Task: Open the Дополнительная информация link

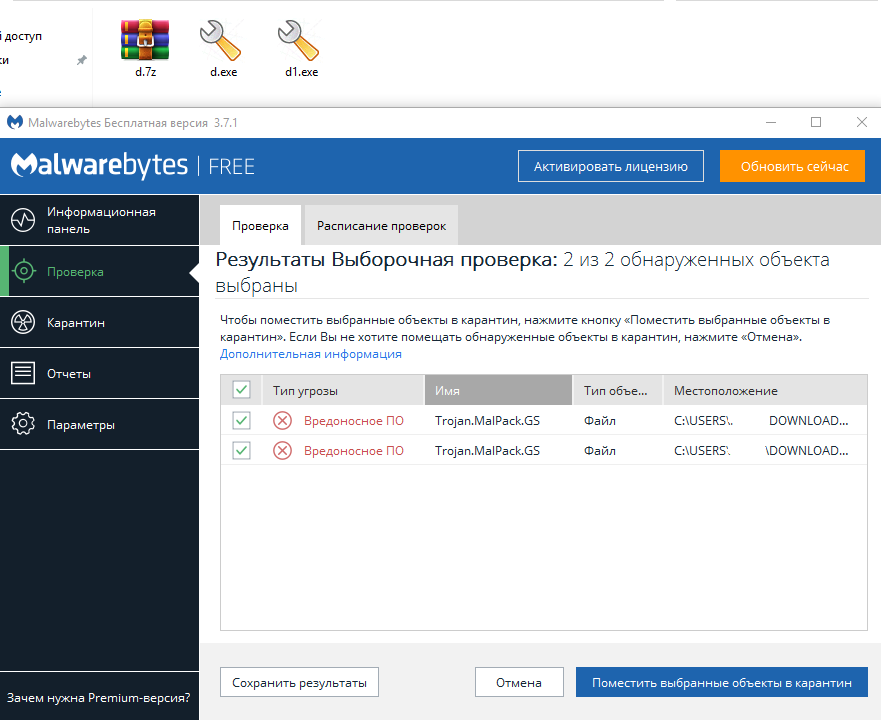Action: (x=311, y=354)
